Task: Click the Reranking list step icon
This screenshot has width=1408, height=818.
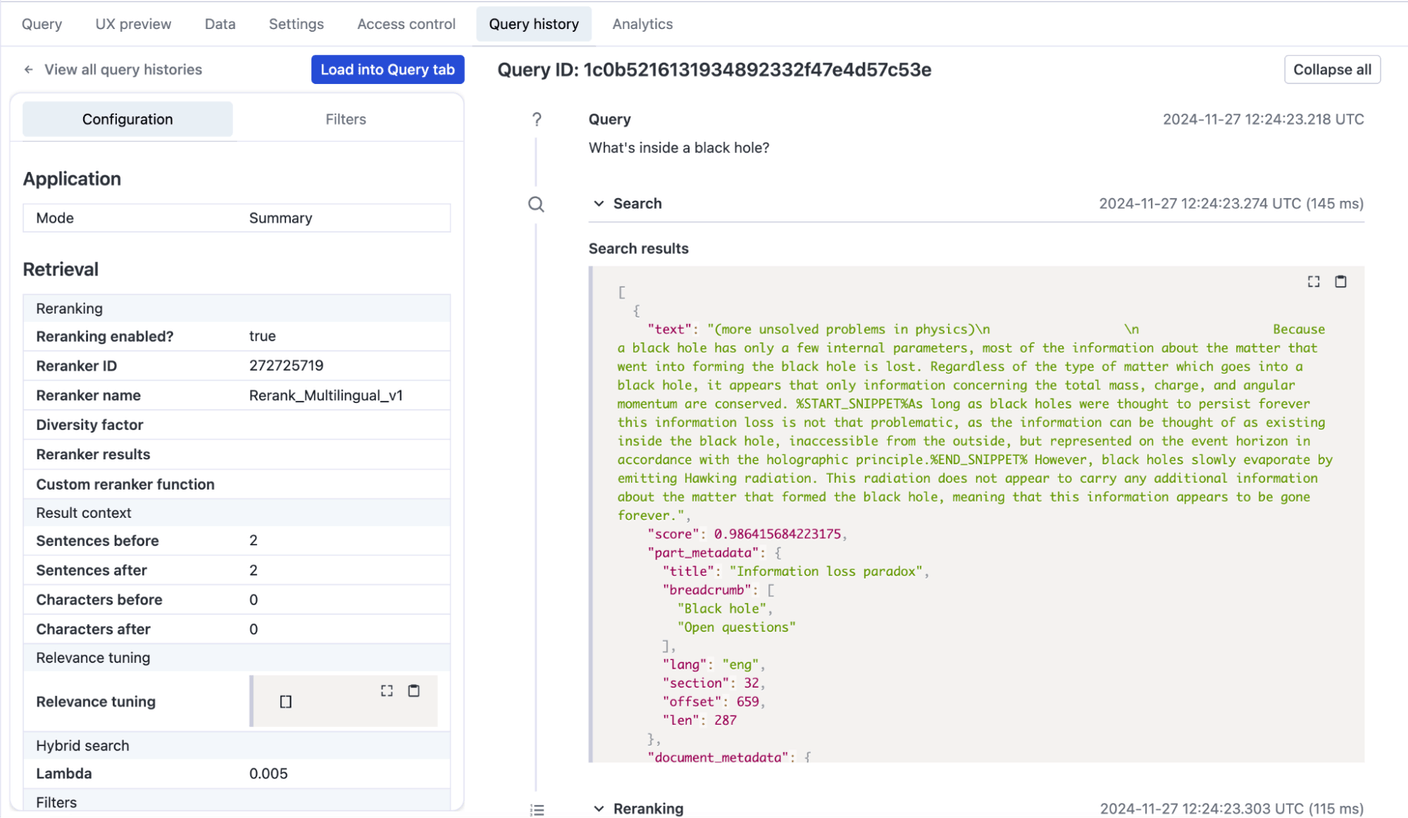Action: (x=537, y=809)
